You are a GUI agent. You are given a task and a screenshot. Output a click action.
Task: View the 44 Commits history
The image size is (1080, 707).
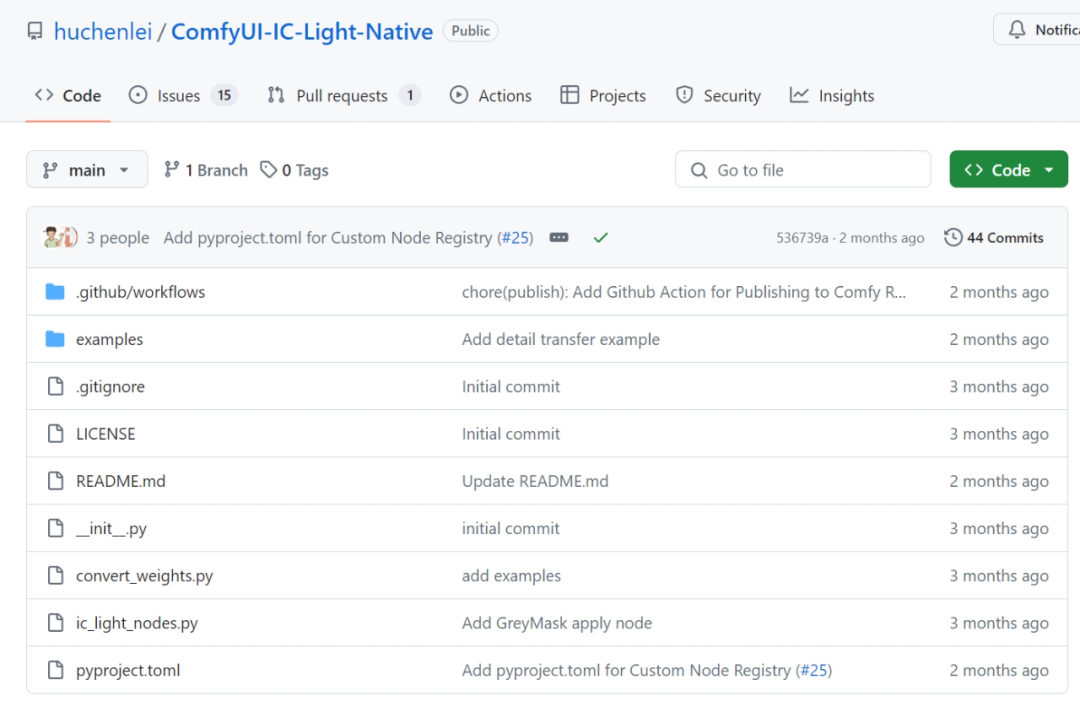pyautogui.click(x=993, y=238)
